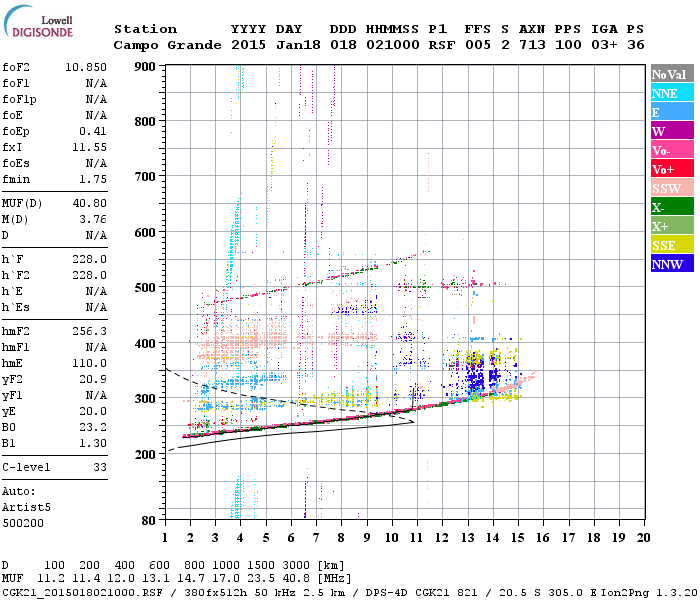
Task: Click the Artist5 auto-scaler label
Action: pos(26,508)
